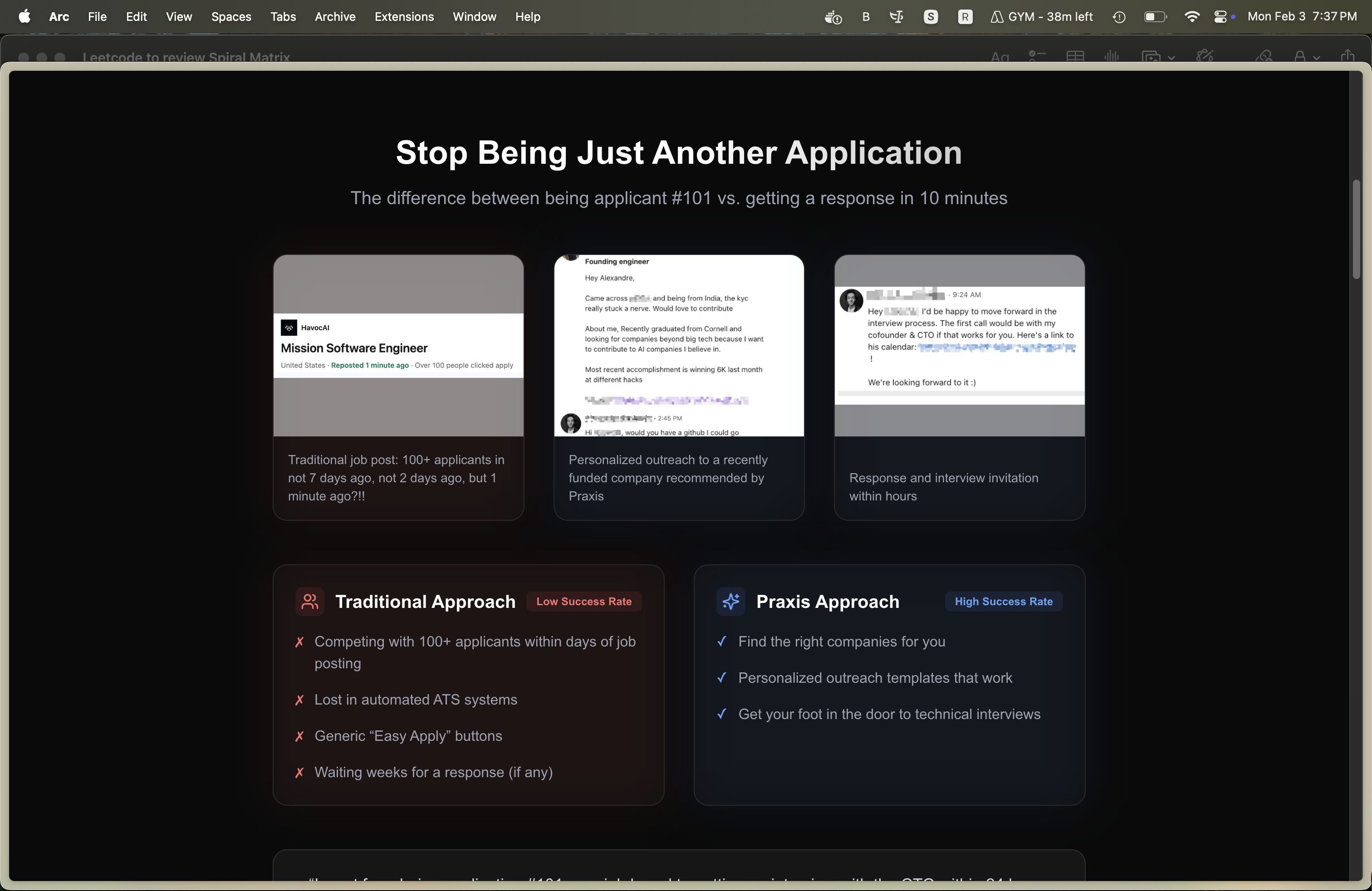
Task: Click the lock icon in Notes window
Action: (1299, 56)
